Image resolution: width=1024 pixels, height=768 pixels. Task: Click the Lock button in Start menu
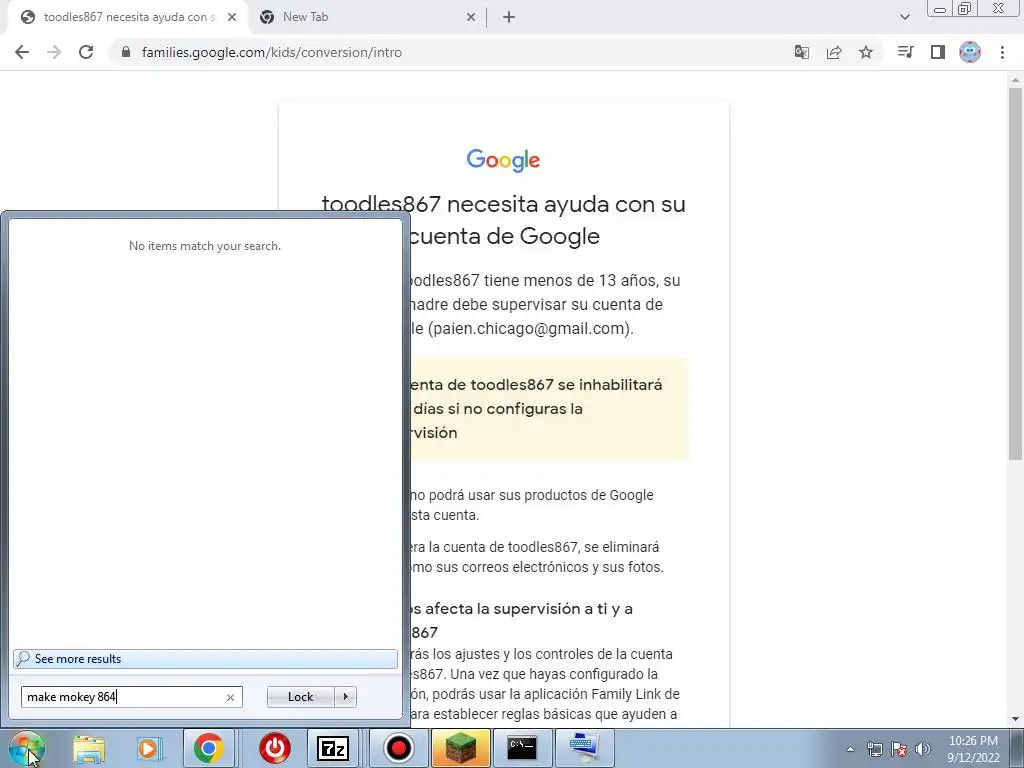click(301, 697)
